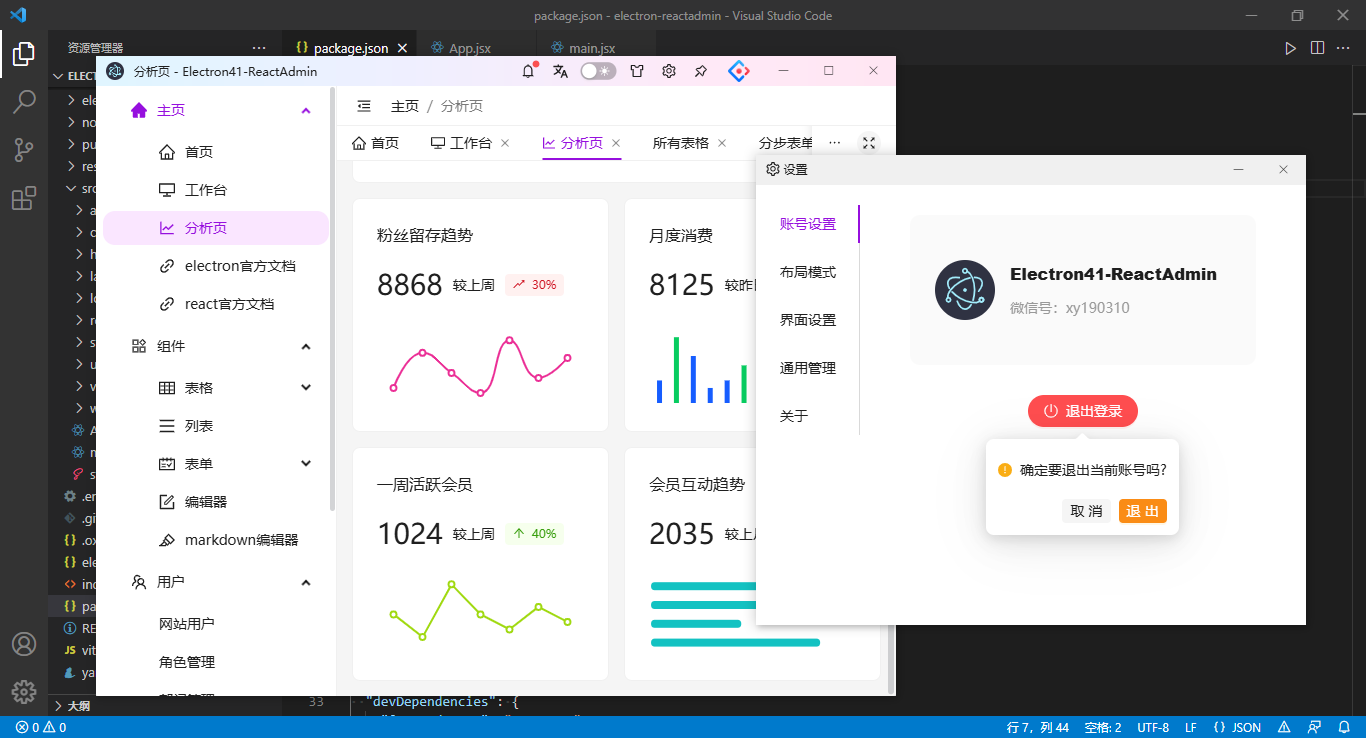The height and width of the screenshot is (738, 1366).
Task: Switch to main.jsx editor tab
Action: point(582,48)
